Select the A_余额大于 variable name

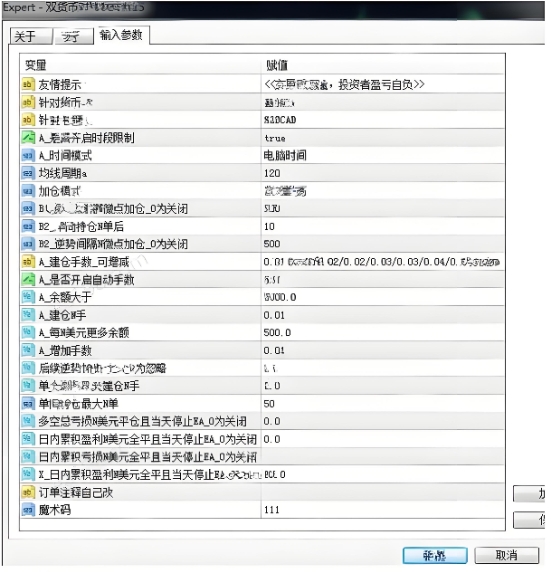click(65, 298)
